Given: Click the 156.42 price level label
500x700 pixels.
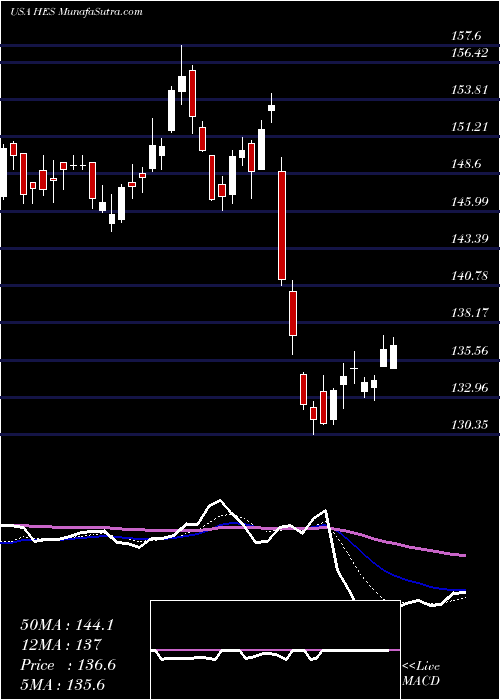Looking at the screenshot, I should [x=471, y=53].
